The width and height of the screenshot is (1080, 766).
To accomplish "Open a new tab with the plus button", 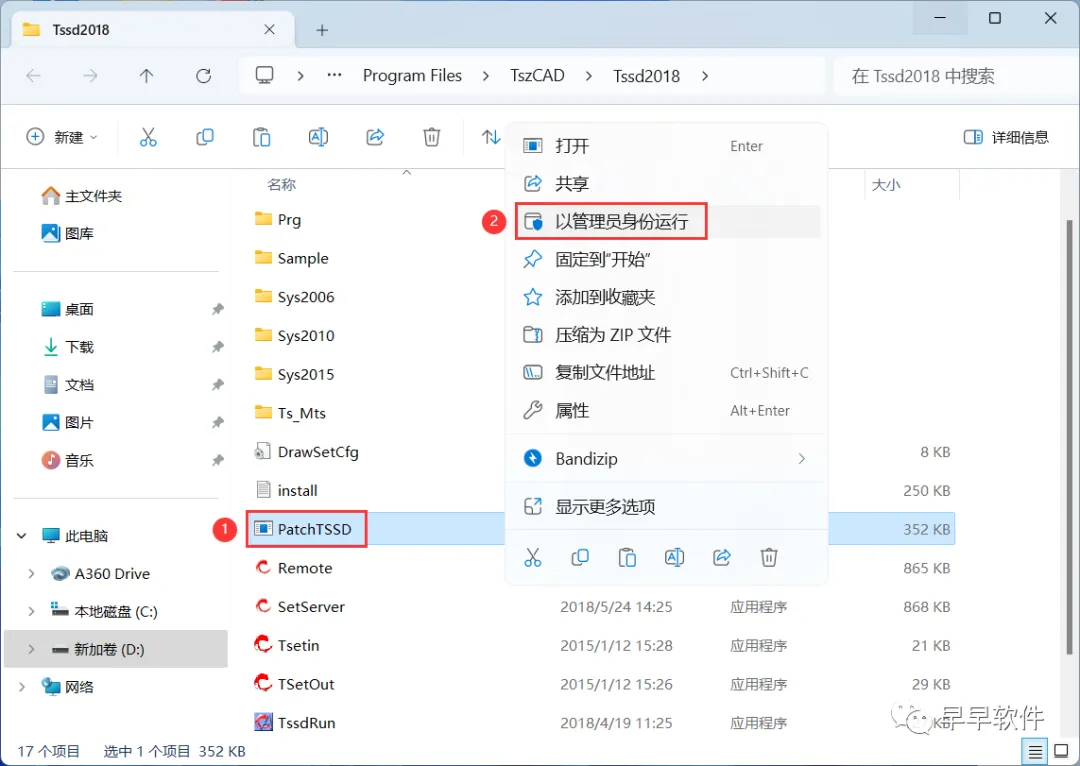I will pyautogui.click(x=322, y=30).
